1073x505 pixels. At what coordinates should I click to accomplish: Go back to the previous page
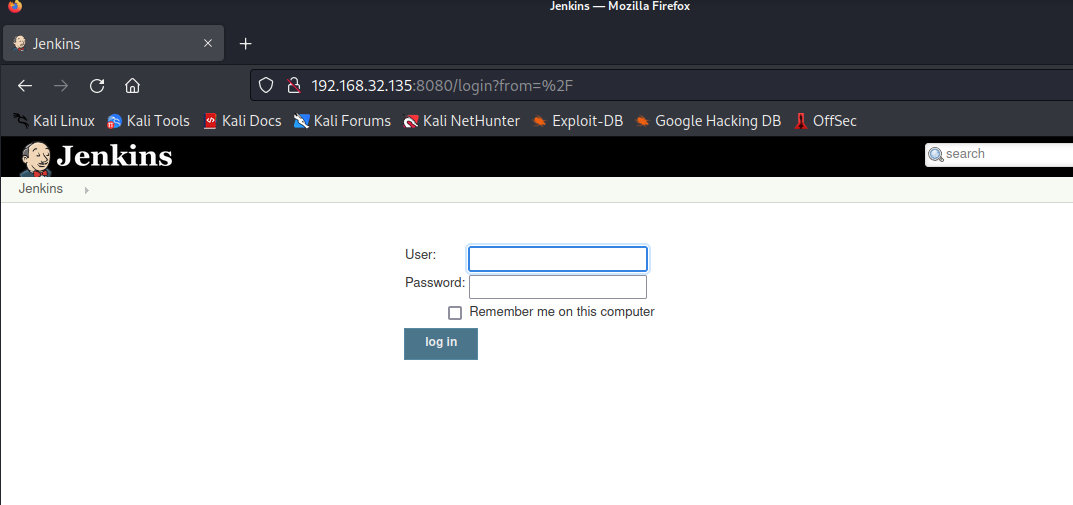(x=25, y=86)
